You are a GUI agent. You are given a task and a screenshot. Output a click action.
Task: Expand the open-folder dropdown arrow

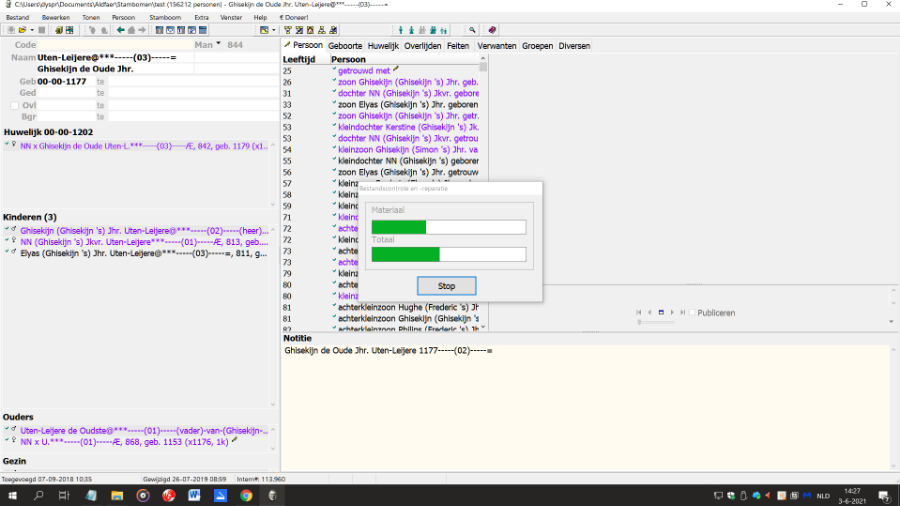pos(30,30)
